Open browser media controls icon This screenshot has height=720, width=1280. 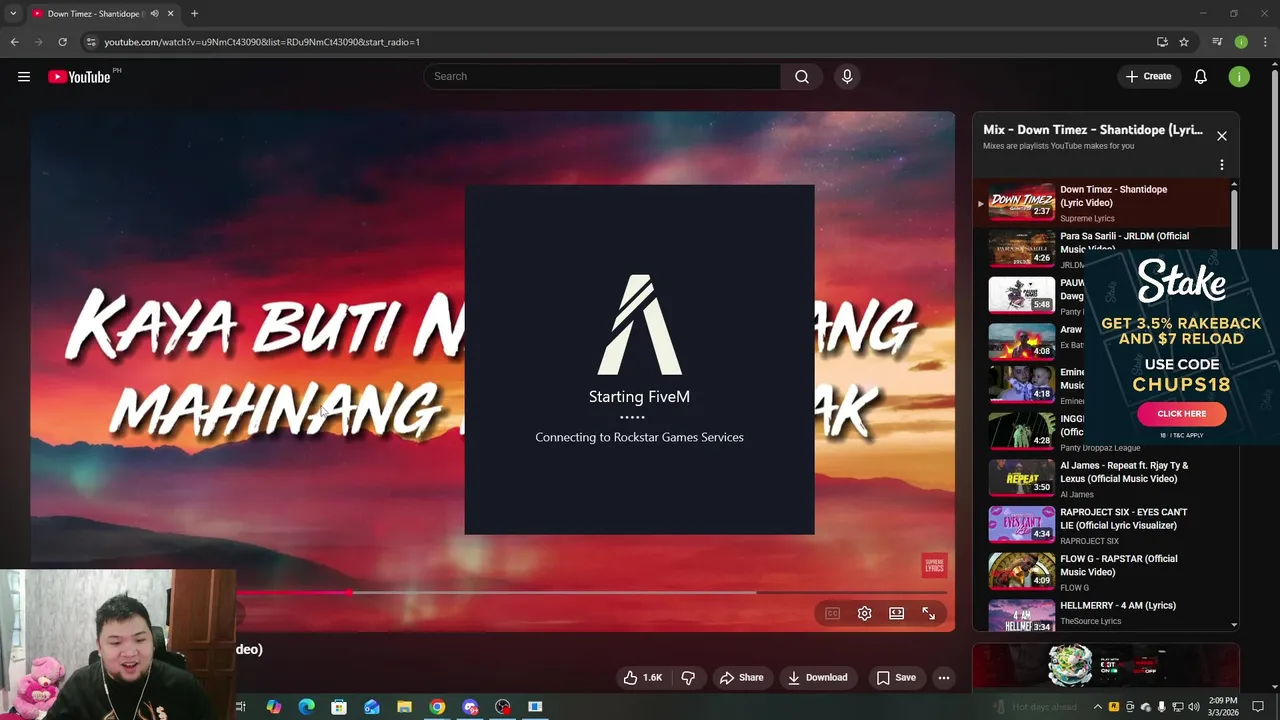[x=1217, y=42]
